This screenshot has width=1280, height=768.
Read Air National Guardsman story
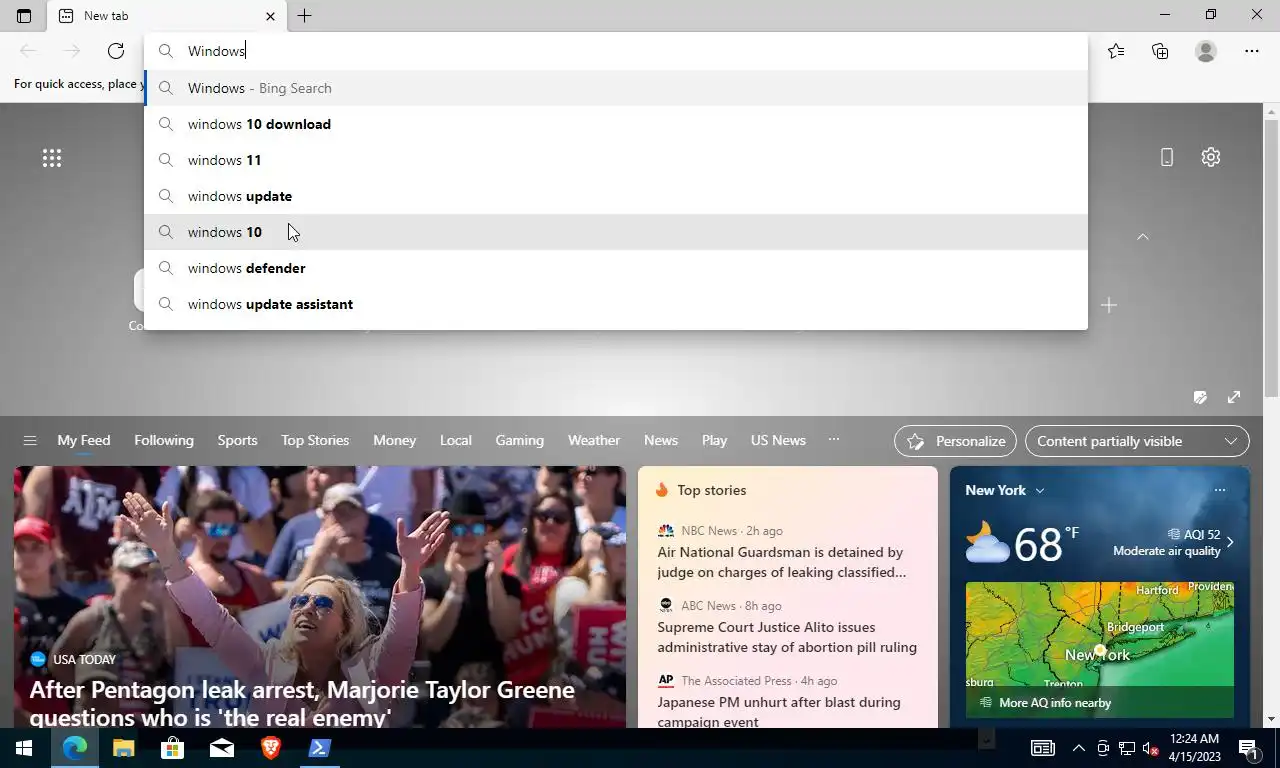tap(782, 562)
